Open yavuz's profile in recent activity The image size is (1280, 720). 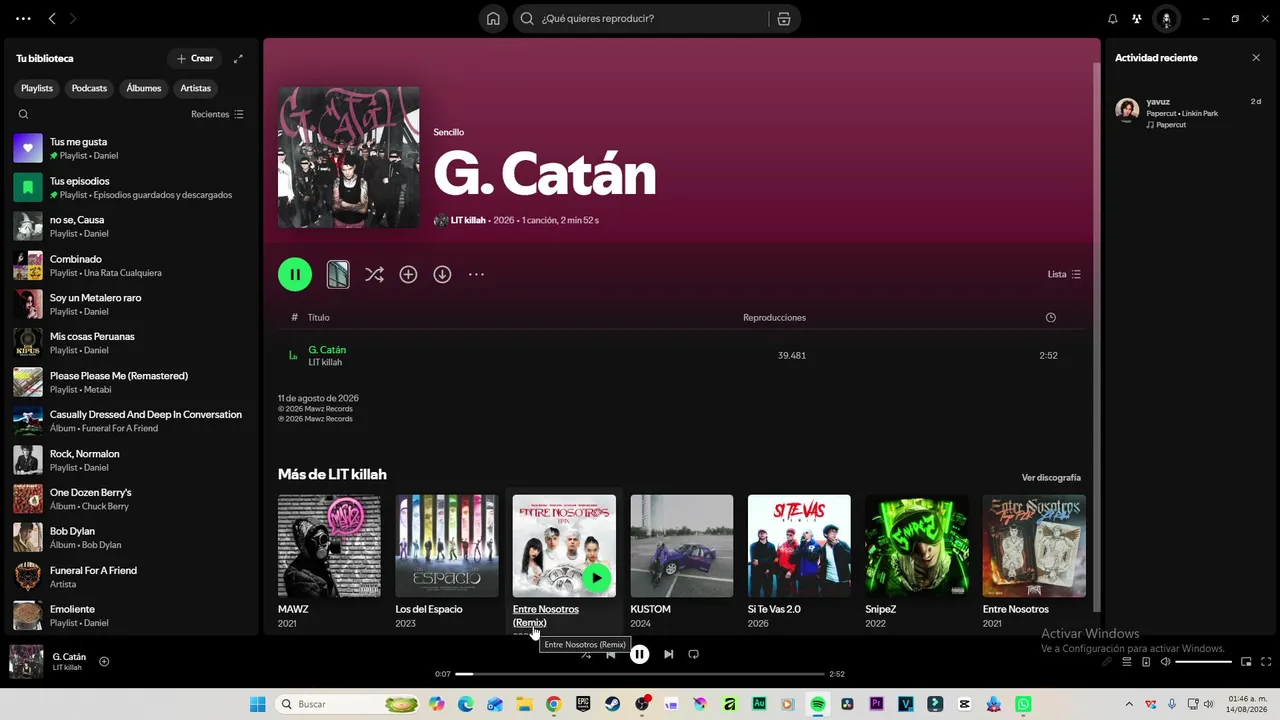tap(1158, 102)
